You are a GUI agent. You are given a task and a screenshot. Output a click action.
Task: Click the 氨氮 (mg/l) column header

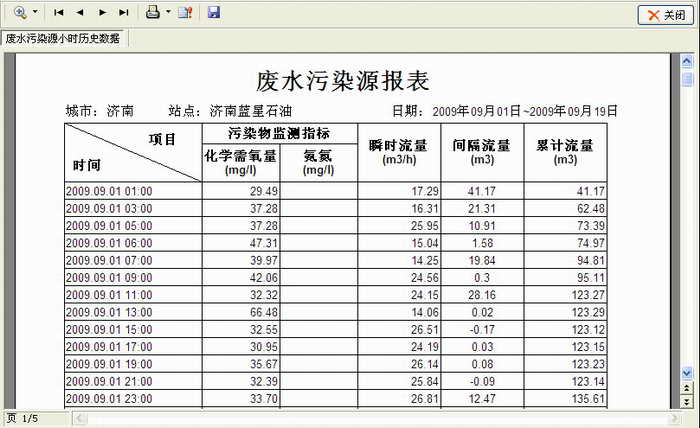coord(318,162)
